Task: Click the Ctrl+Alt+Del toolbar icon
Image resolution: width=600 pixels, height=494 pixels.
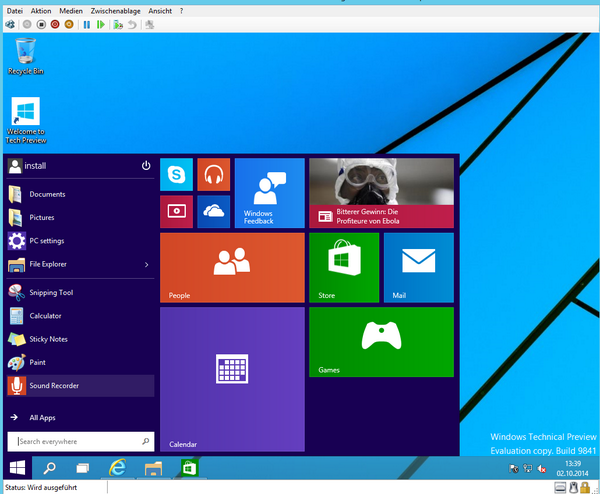Action: 10,24
